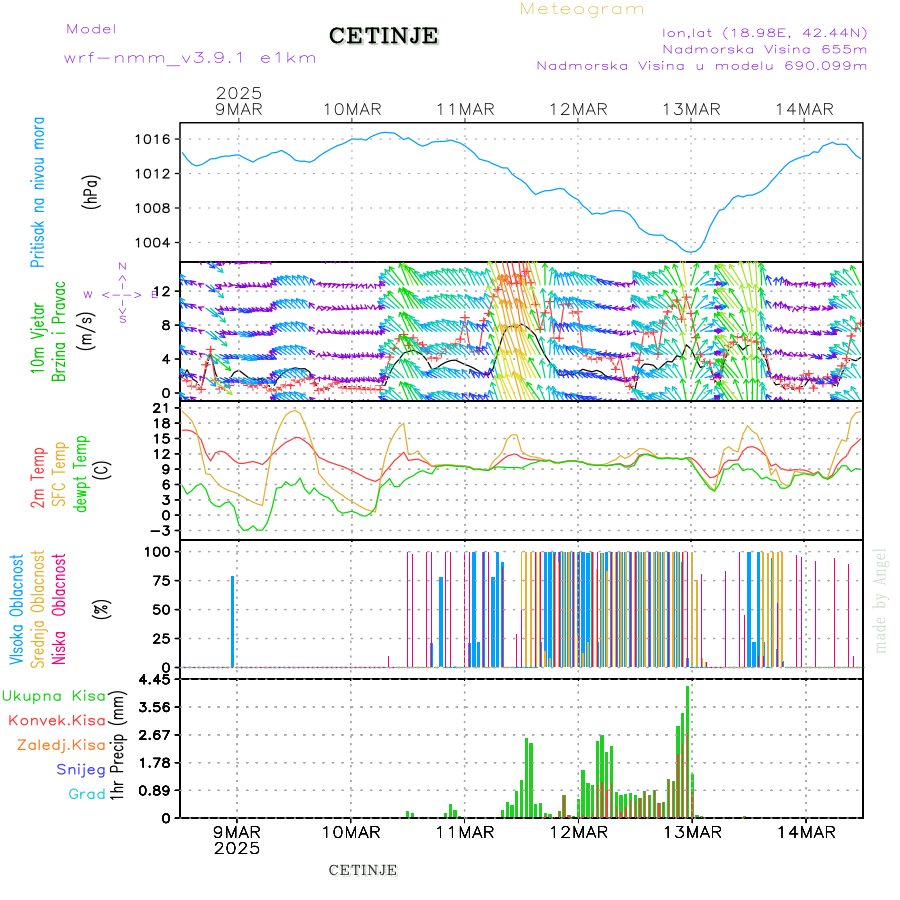Image resolution: width=900 pixels, height=900 pixels.
Task: Click the "10m Vjetar" wind label
Action: pos(38,338)
